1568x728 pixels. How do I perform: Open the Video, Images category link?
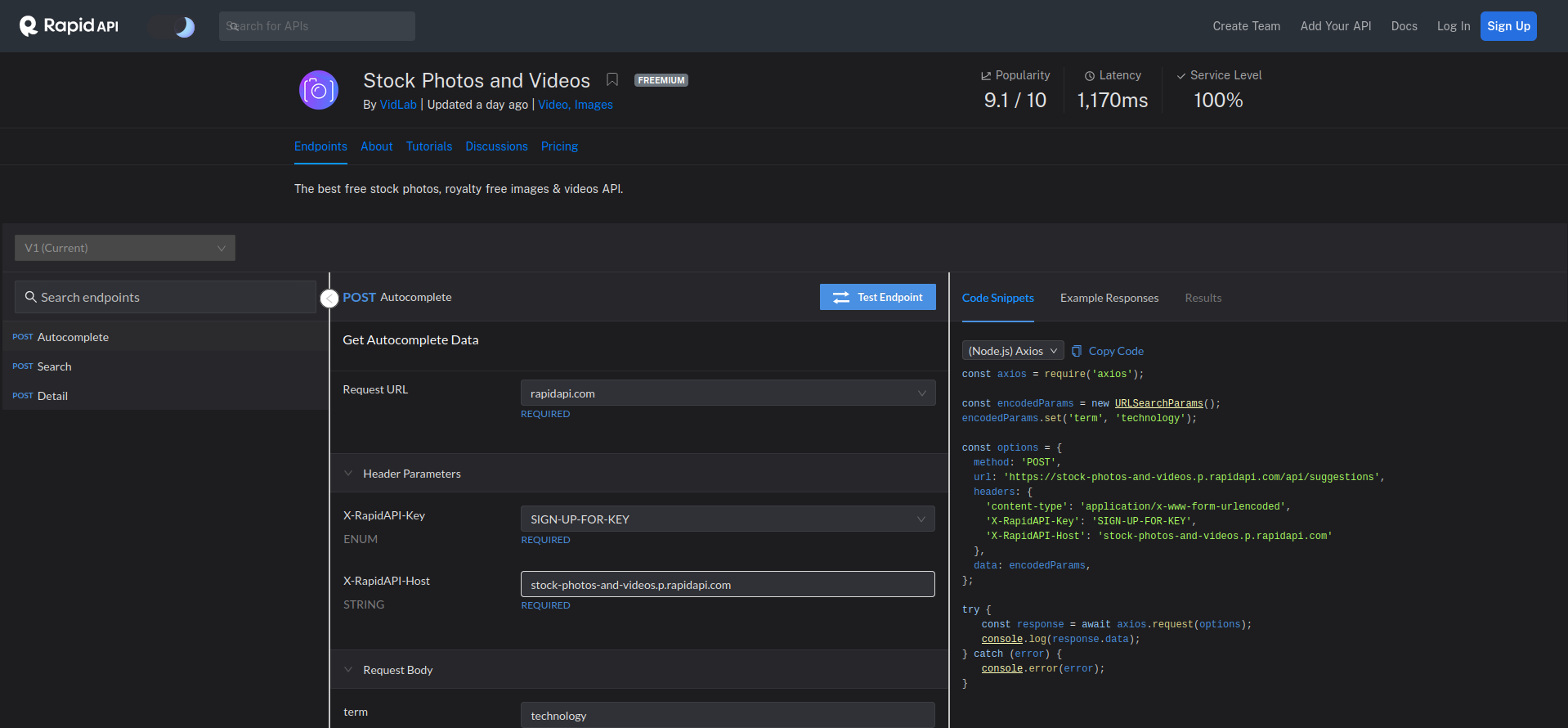(x=576, y=105)
